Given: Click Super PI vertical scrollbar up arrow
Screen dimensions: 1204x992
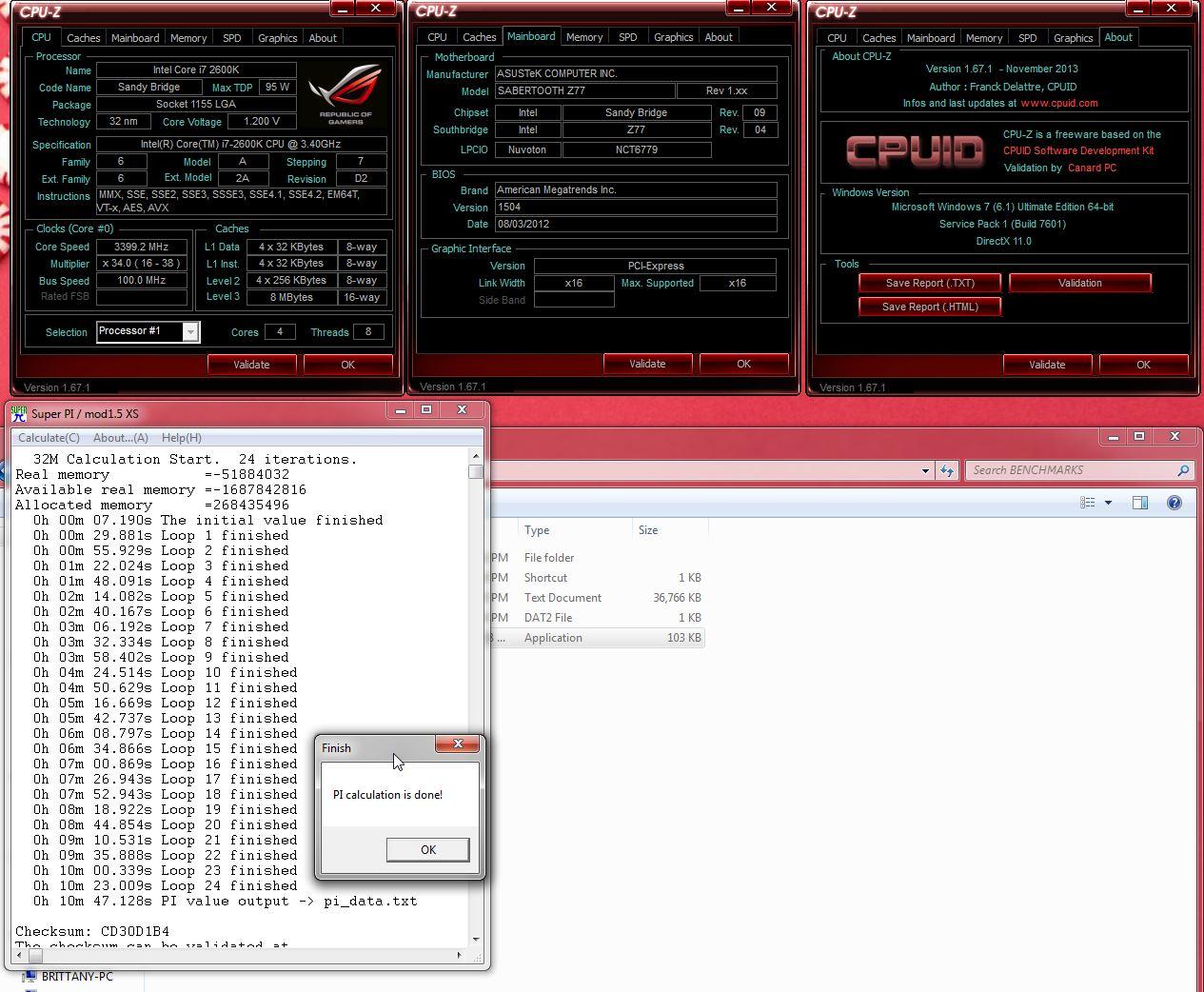Looking at the screenshot, I should 476,457.
